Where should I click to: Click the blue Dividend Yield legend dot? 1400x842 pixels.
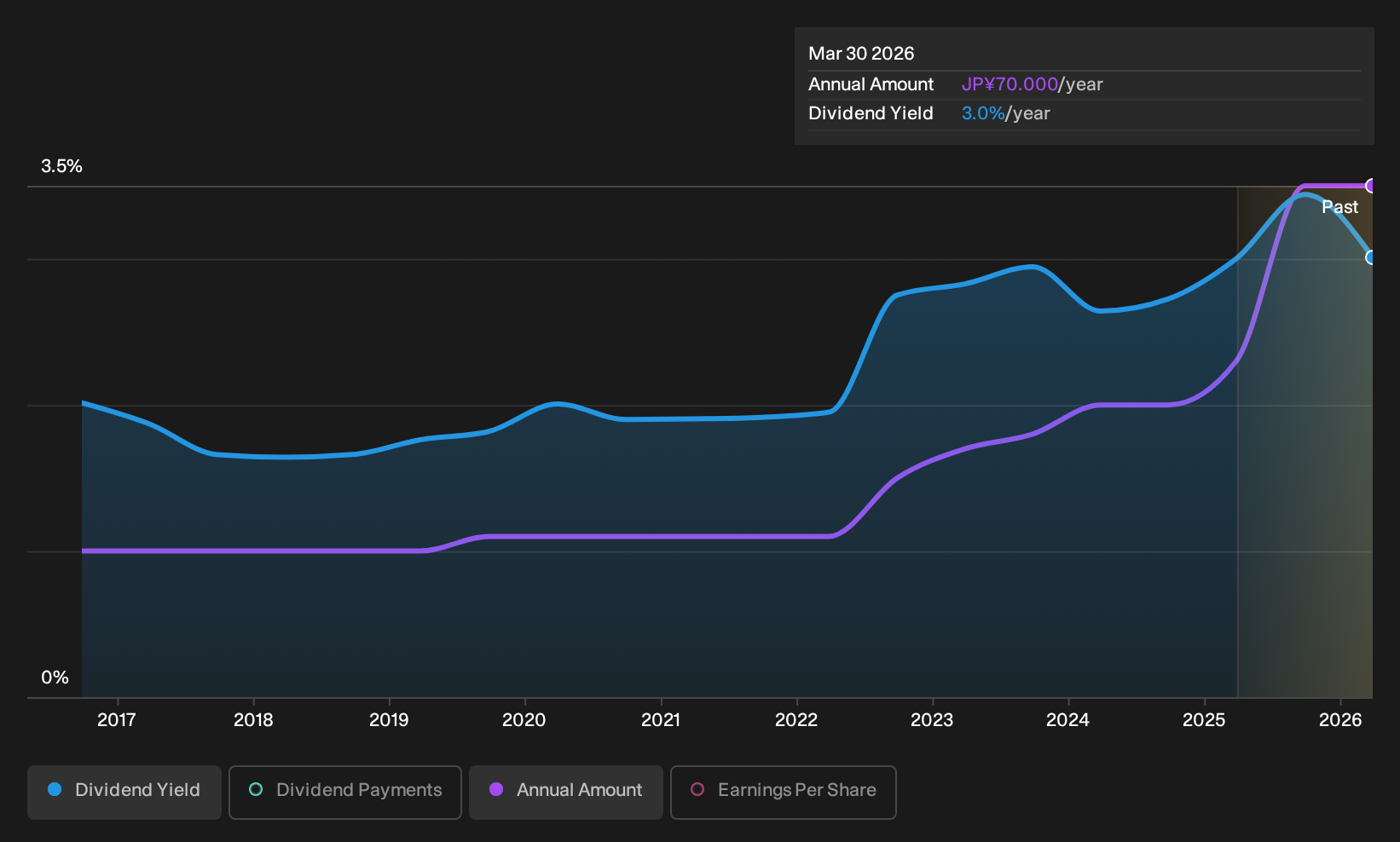pos(55,789)
